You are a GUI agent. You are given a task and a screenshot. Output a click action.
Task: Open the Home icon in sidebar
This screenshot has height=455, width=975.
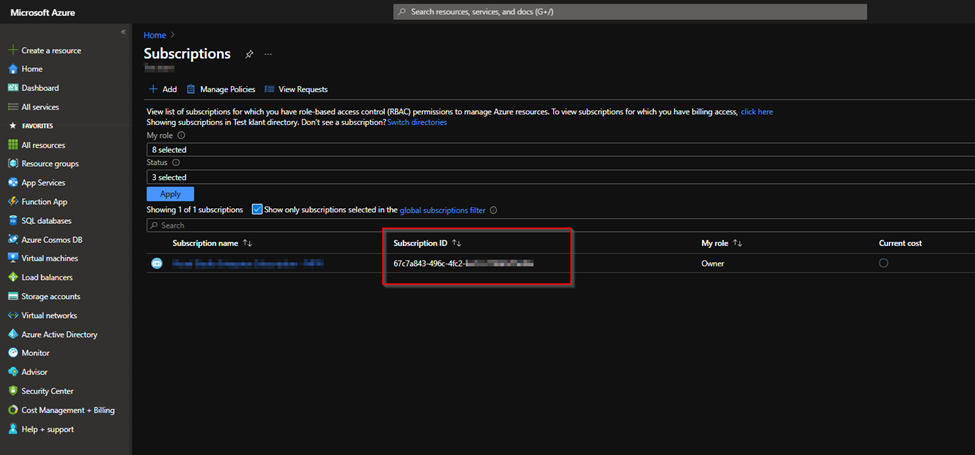pos(12,69)
